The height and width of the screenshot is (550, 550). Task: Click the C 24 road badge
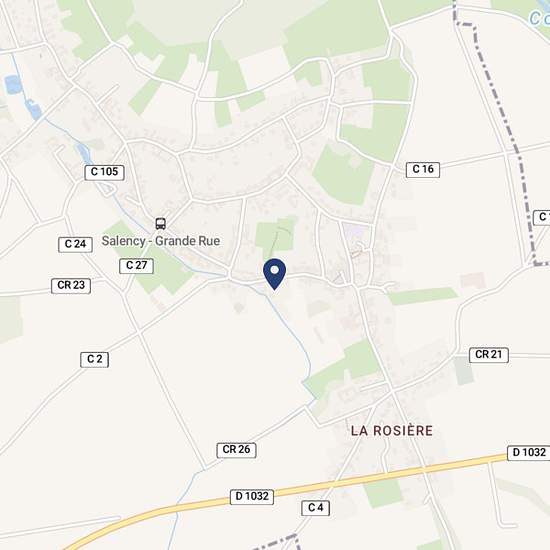tap(75, 244)
